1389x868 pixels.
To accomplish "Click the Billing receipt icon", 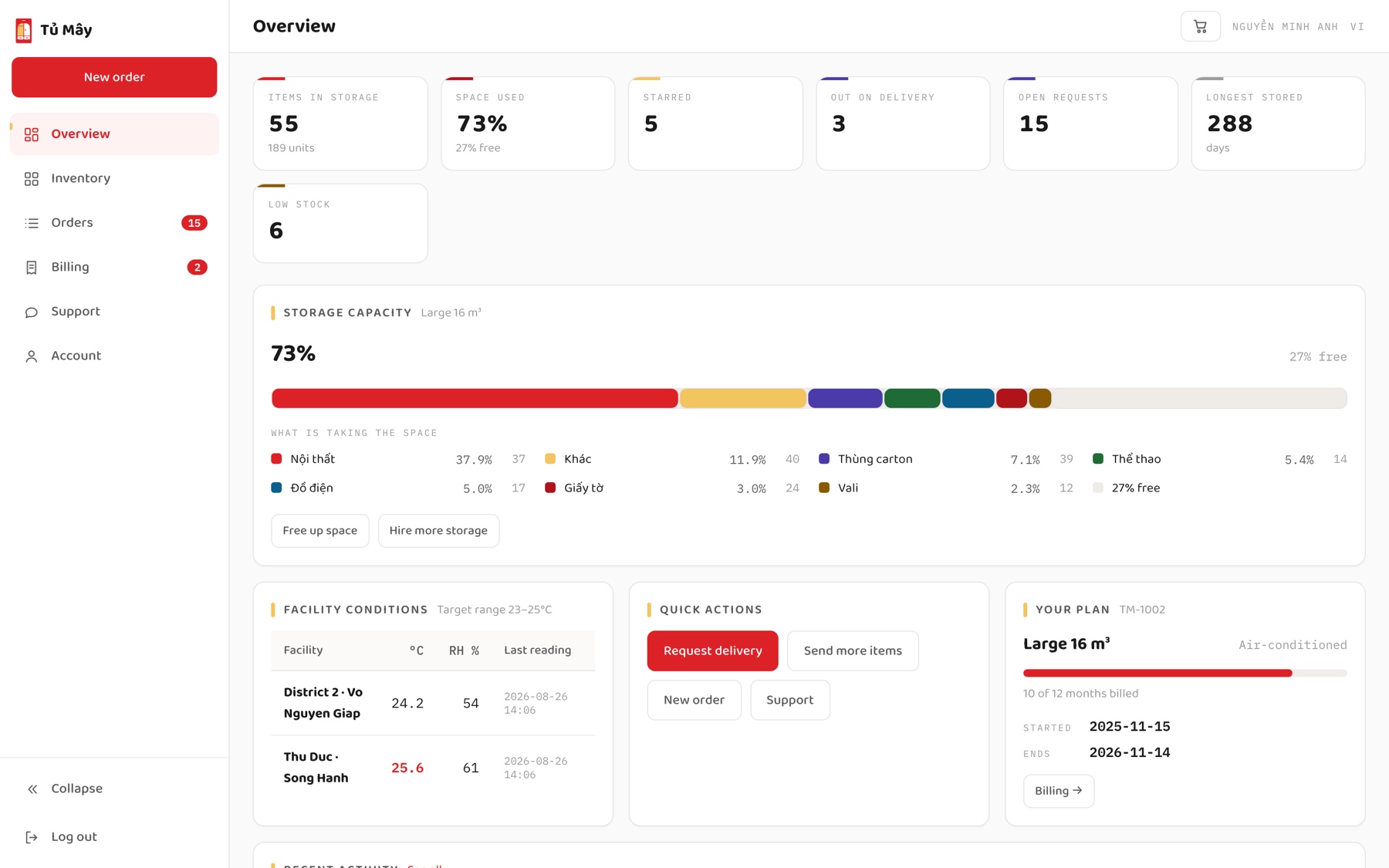I will pos(32,267).
